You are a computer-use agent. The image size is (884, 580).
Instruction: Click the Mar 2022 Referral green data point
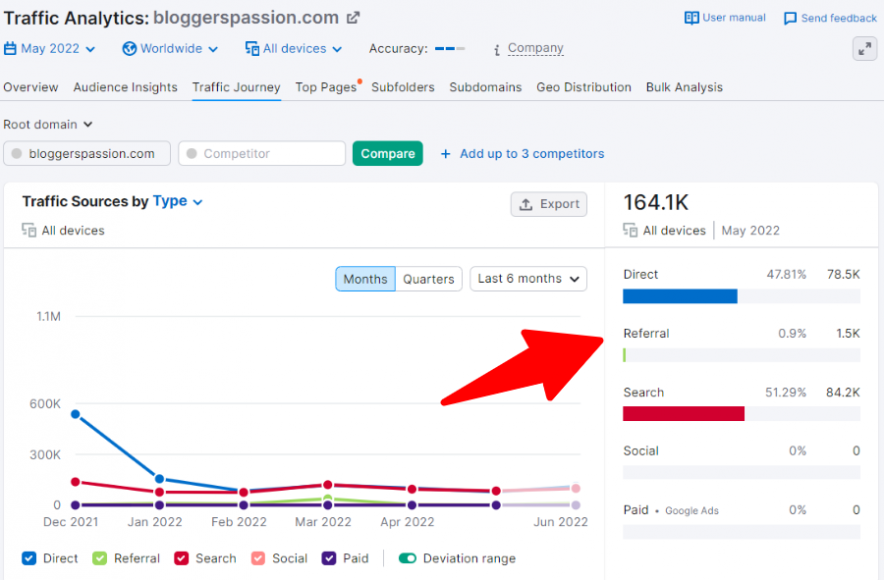click(328, 498)
